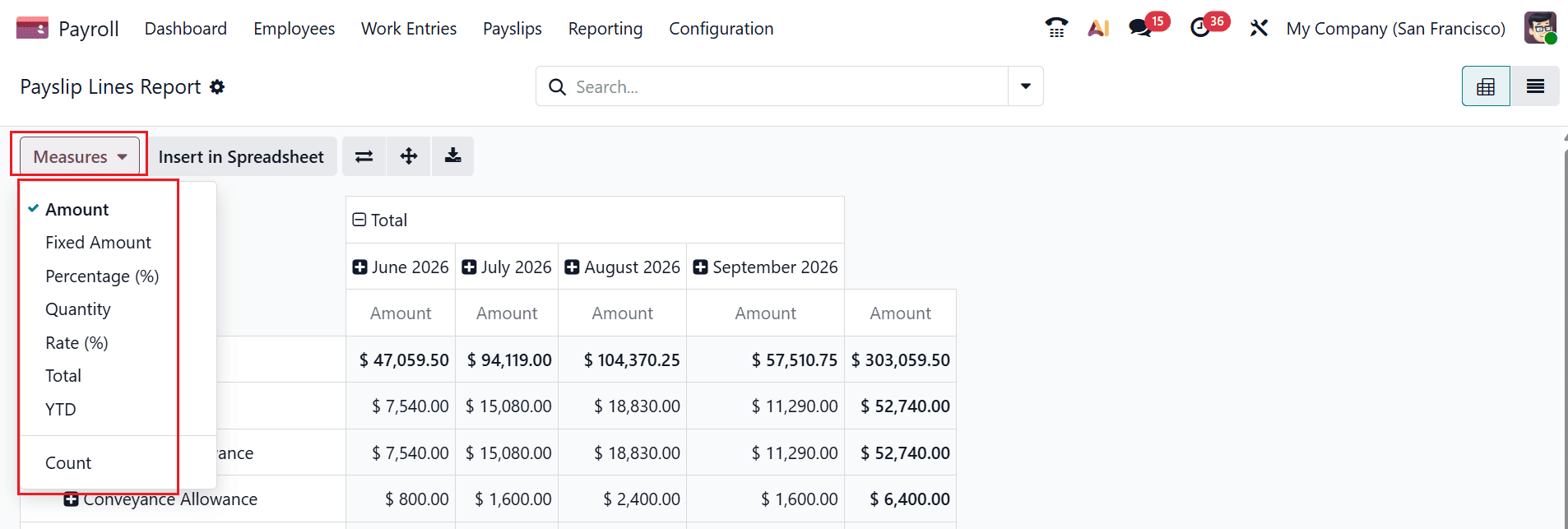Switch to the list view
The image size is (1568, 529).
tap(1535, 86)
